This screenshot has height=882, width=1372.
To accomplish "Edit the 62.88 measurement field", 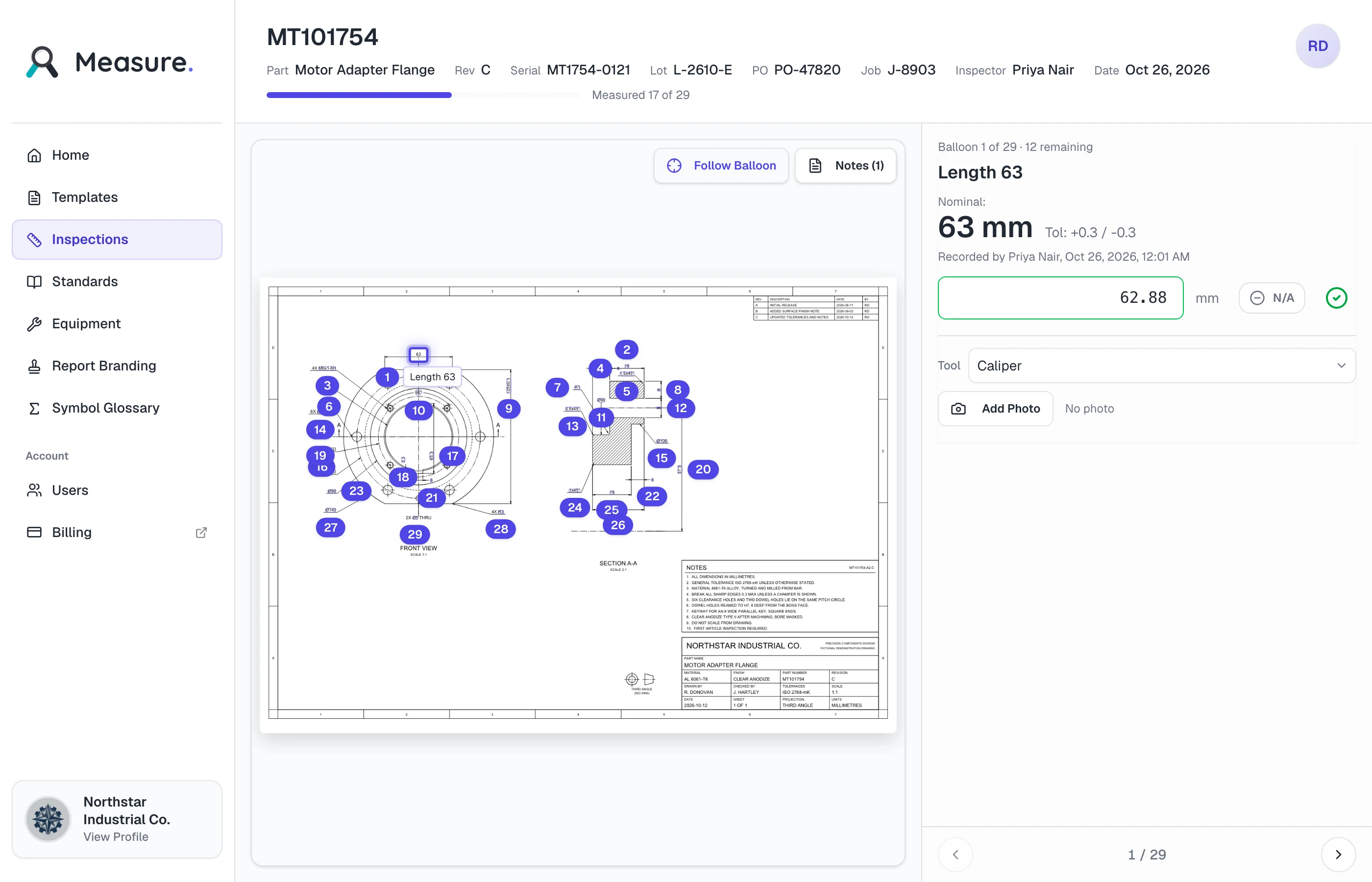I will pyautogui.click(x=1060, y=298).
